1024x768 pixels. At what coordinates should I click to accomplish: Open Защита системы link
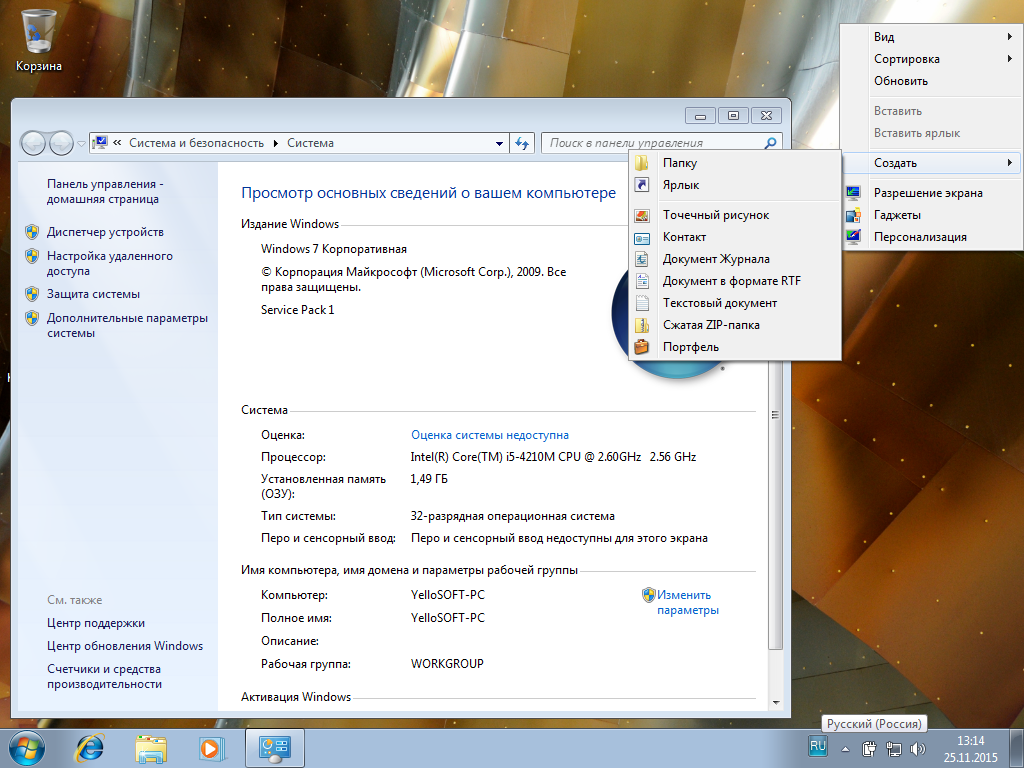[x=93, y=294]
